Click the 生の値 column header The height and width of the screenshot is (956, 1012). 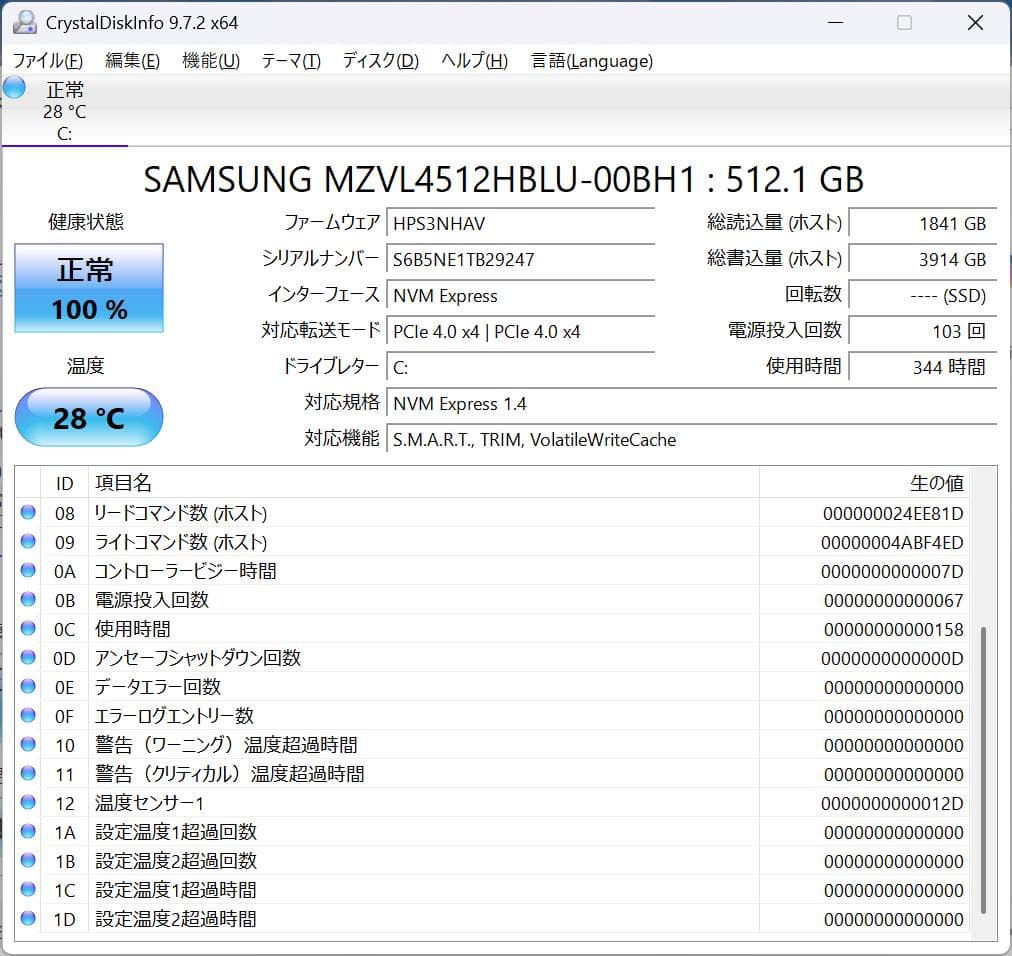point(864,483)
